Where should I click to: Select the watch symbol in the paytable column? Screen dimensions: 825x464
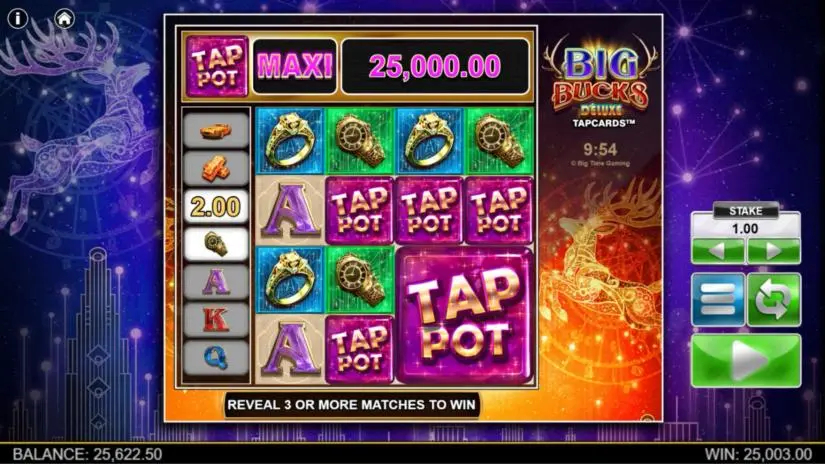pos(216,245)
